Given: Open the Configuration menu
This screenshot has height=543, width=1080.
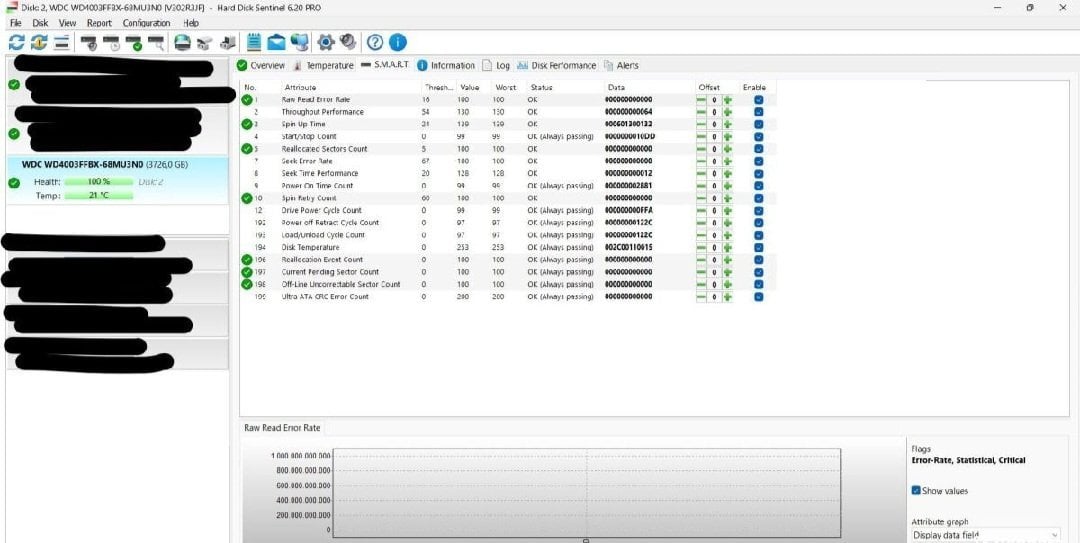Looking at the screenshot, I should pyautogui.click(x=148, y=23).
